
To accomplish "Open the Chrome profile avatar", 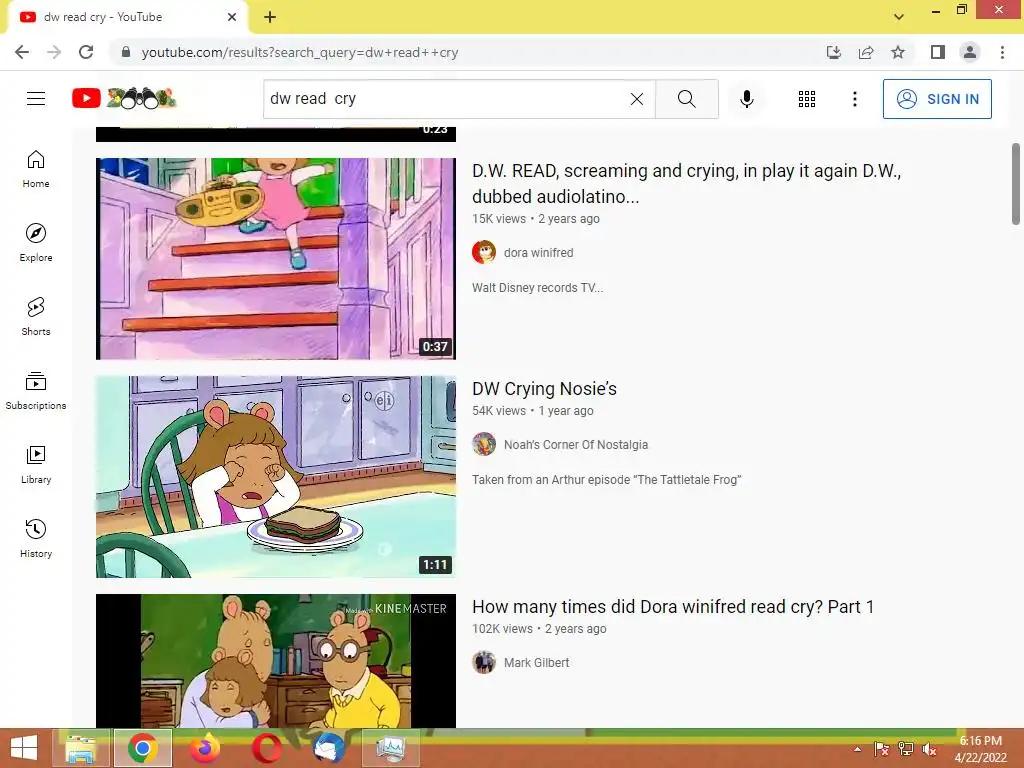I will tap(970, 52).
